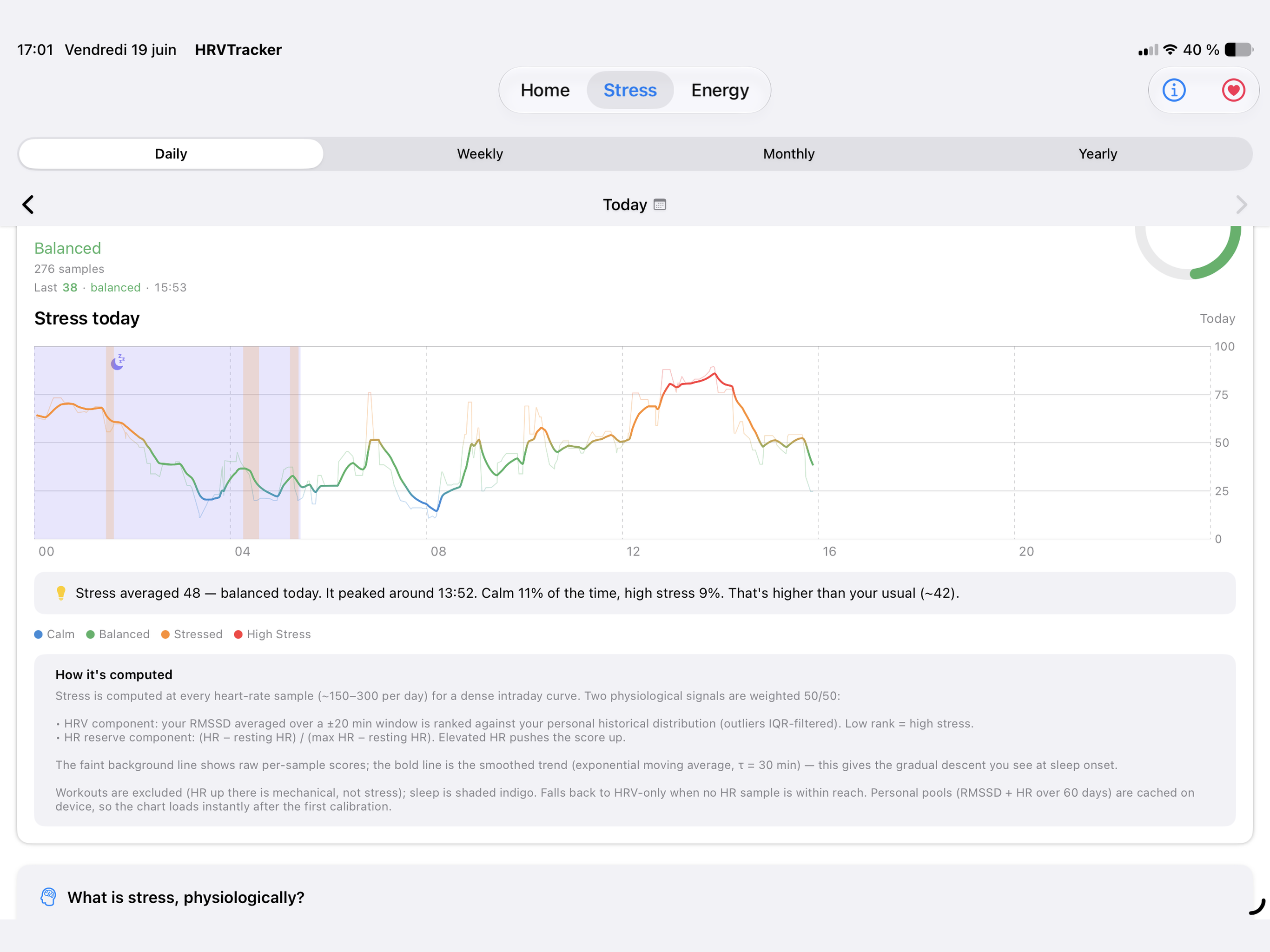Image resolution: width=1270 pixels, height=952 pixels.
Task: Tap the 276 samples text
Action: (x=69, y=269)
